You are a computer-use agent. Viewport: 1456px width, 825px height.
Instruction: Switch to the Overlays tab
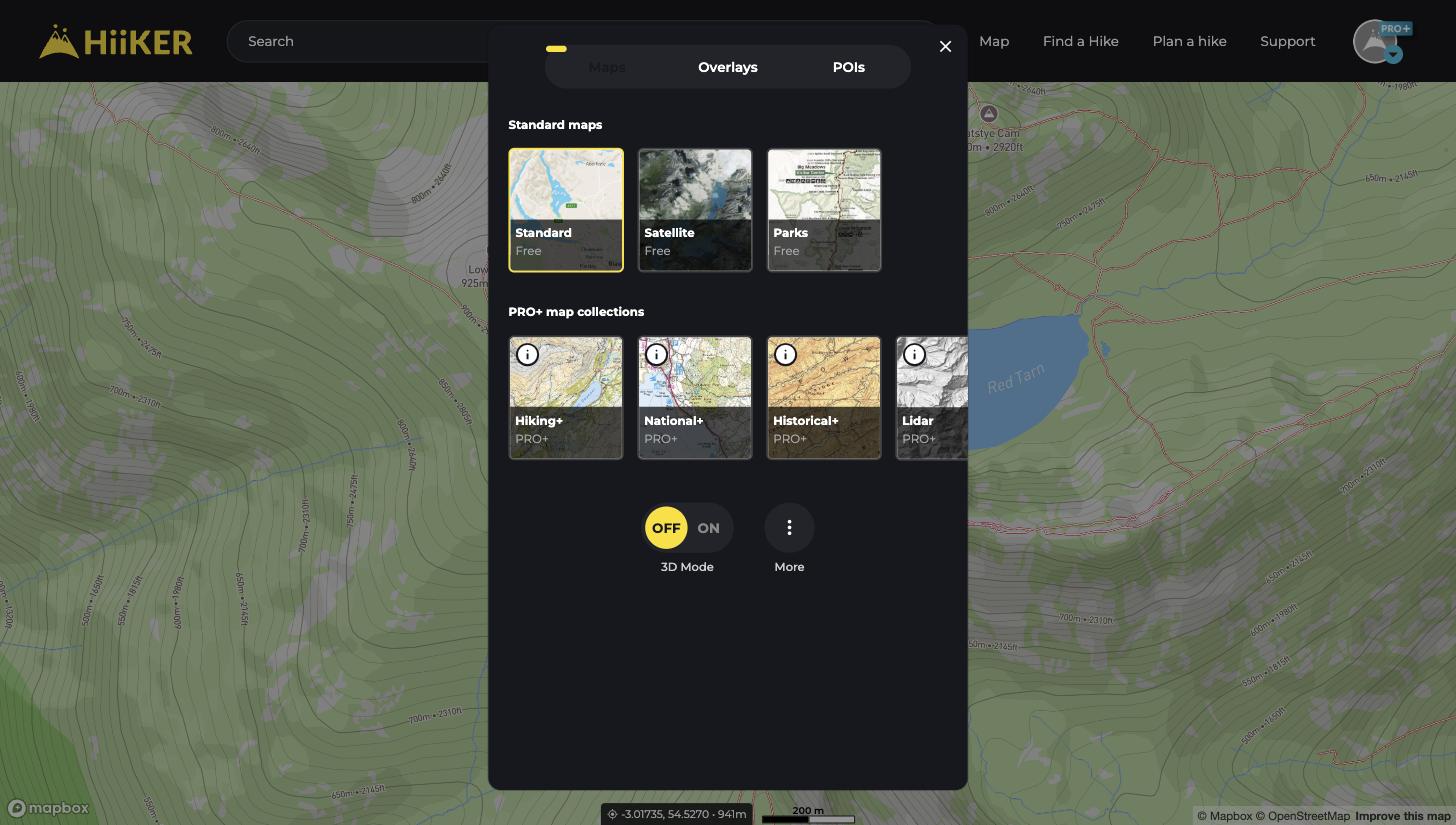point(728,67)
